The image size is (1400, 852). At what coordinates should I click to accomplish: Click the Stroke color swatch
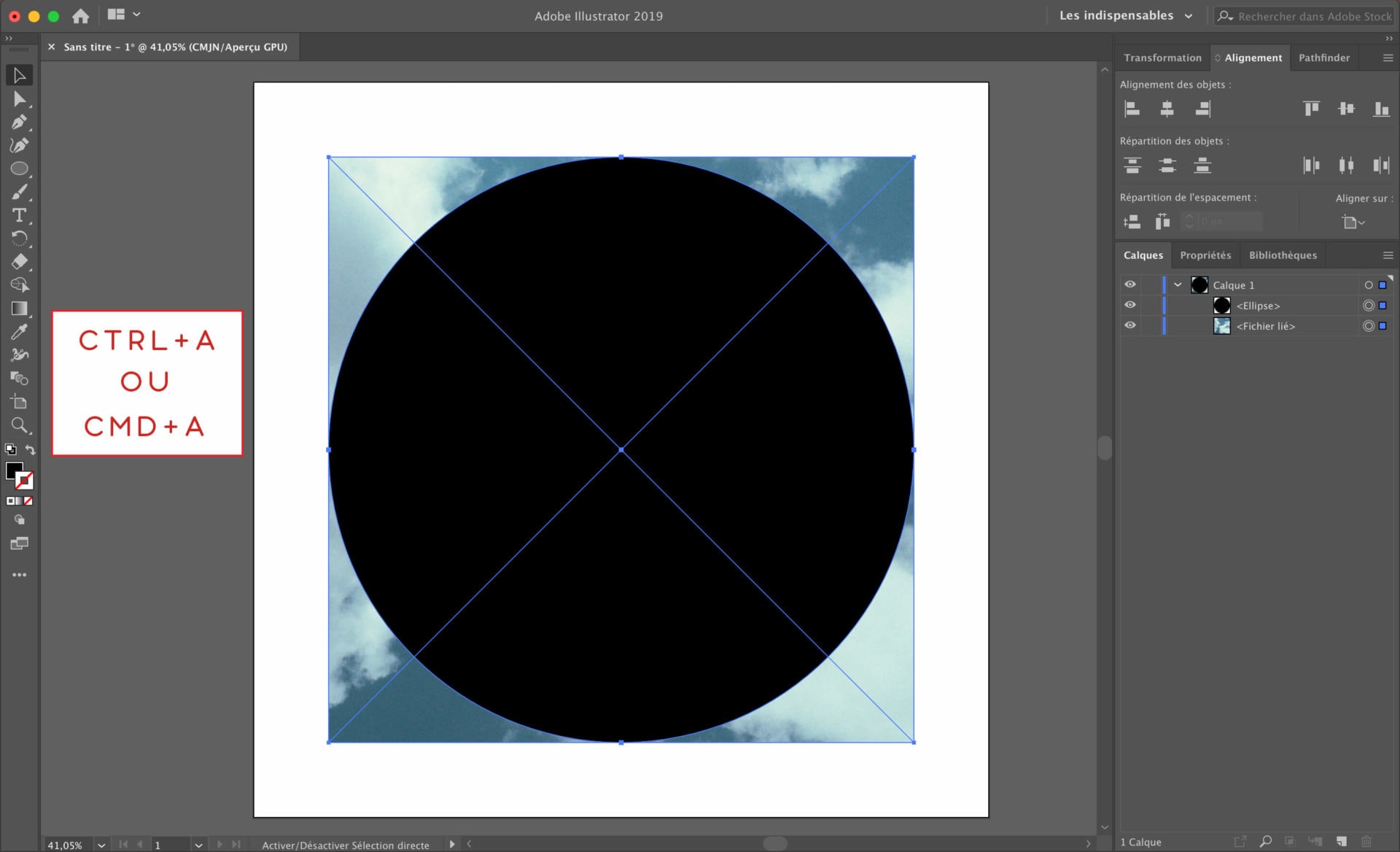[x=24, y=481]
